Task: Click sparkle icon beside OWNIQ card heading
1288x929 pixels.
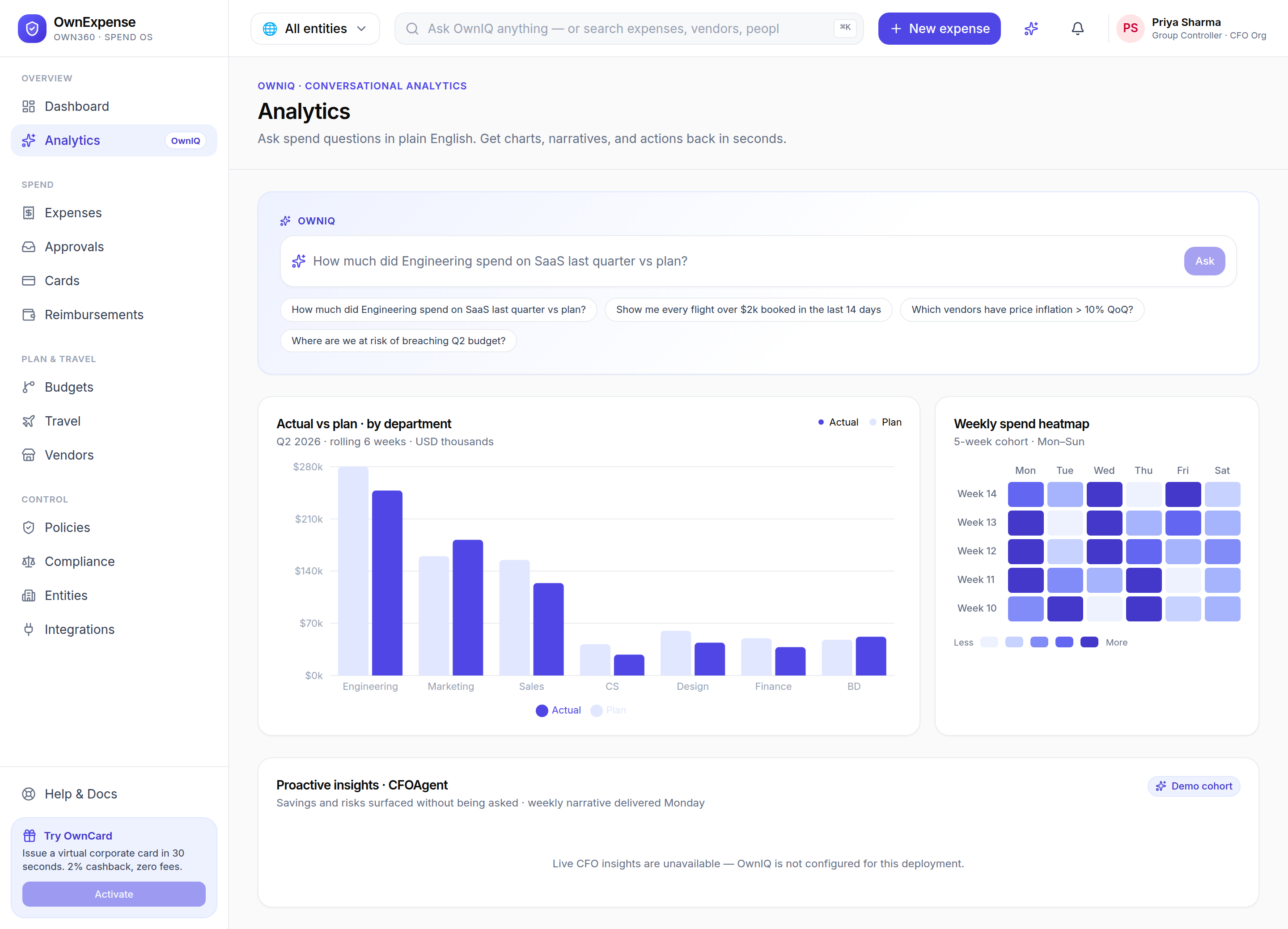Action: tap(285, 221)
